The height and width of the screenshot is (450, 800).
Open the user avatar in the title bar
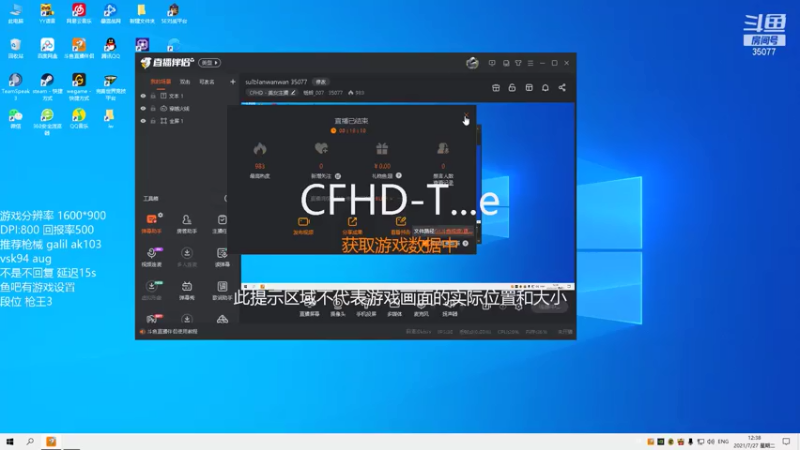(x=472, y=63)
